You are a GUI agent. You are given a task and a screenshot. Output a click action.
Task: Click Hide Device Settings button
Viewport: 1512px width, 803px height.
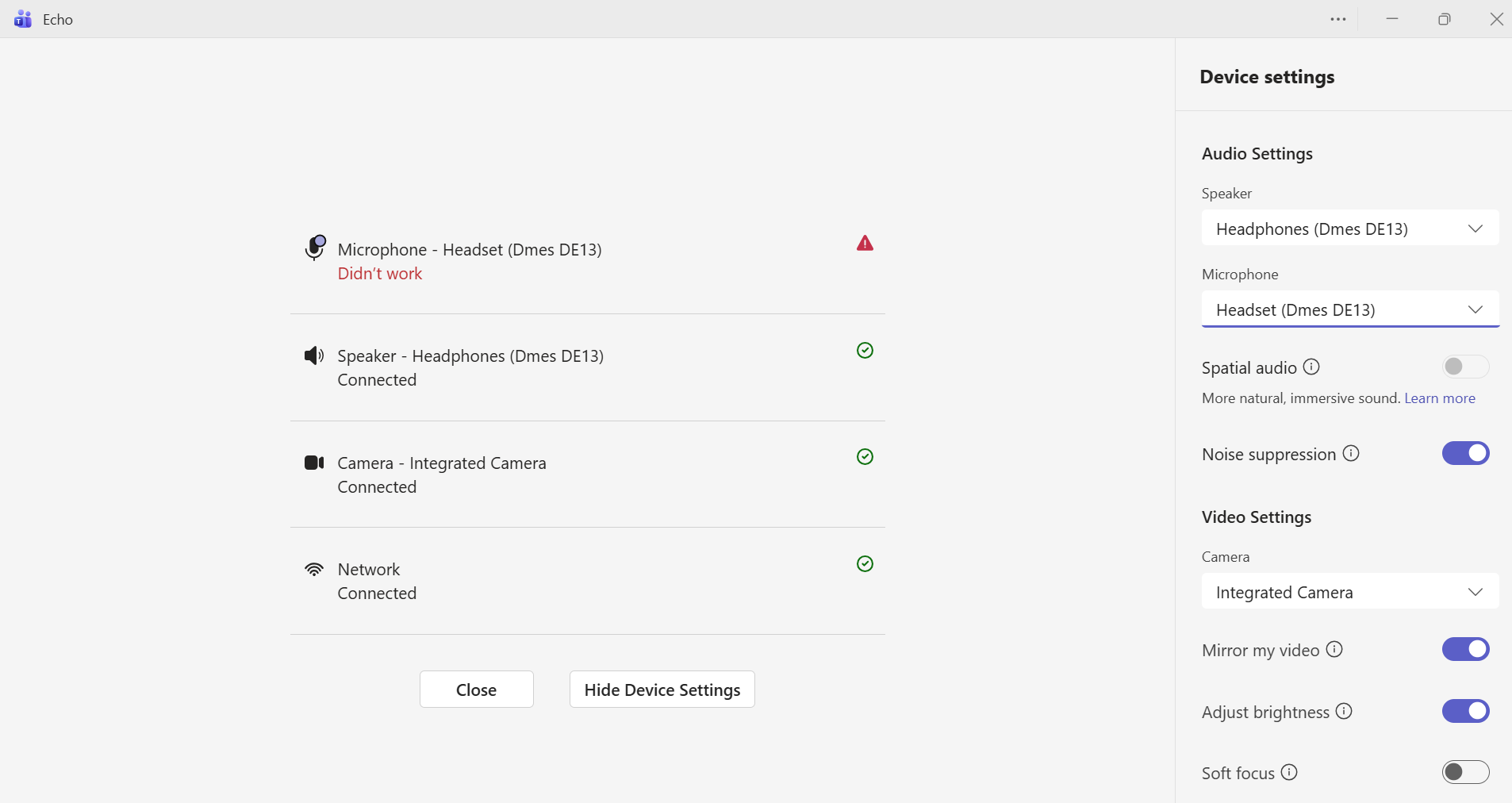click(x=662, y=690)
